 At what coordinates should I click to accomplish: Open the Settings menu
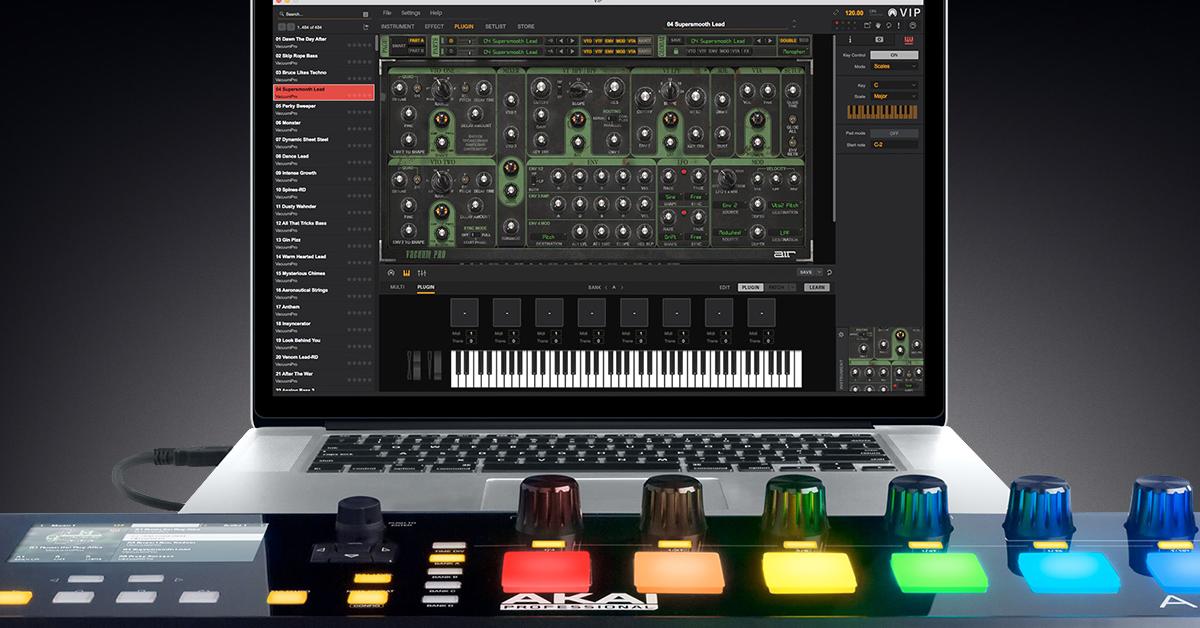tap(412, 14)
